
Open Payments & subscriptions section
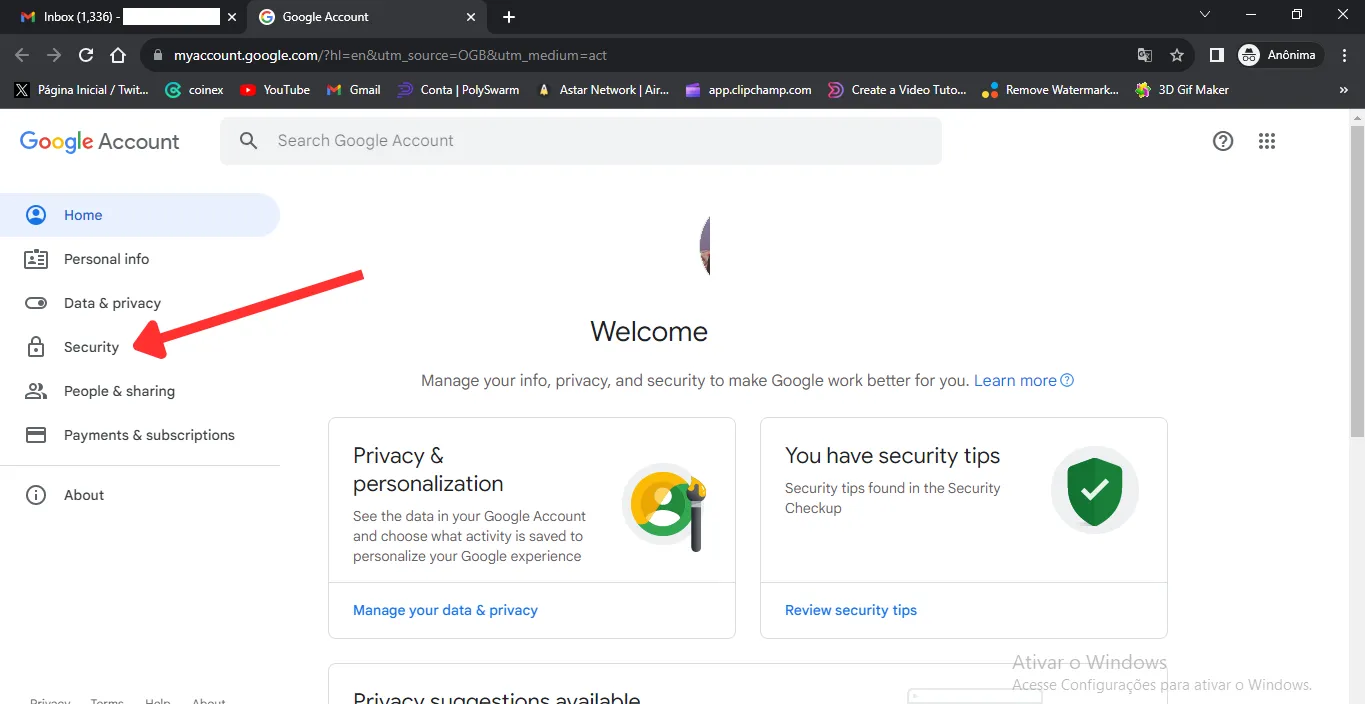[x=149, y=435]
